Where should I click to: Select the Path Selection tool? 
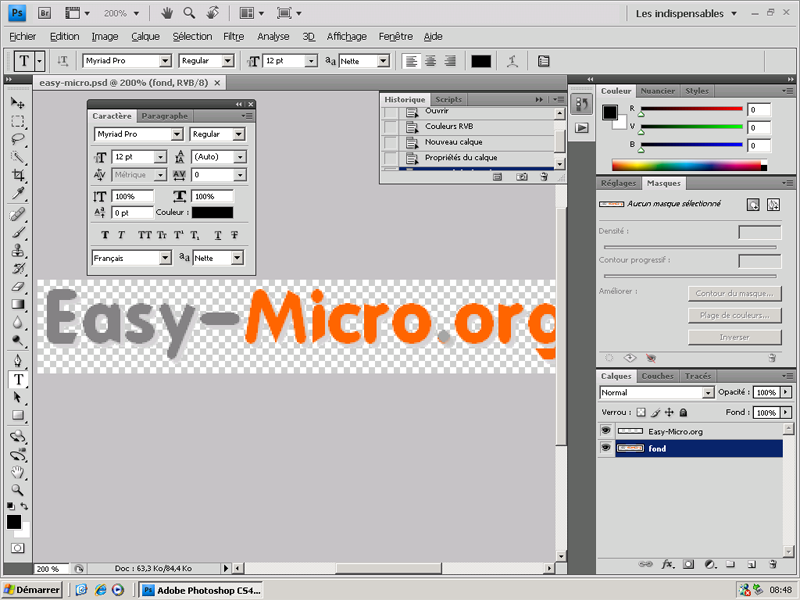[18, 397]
